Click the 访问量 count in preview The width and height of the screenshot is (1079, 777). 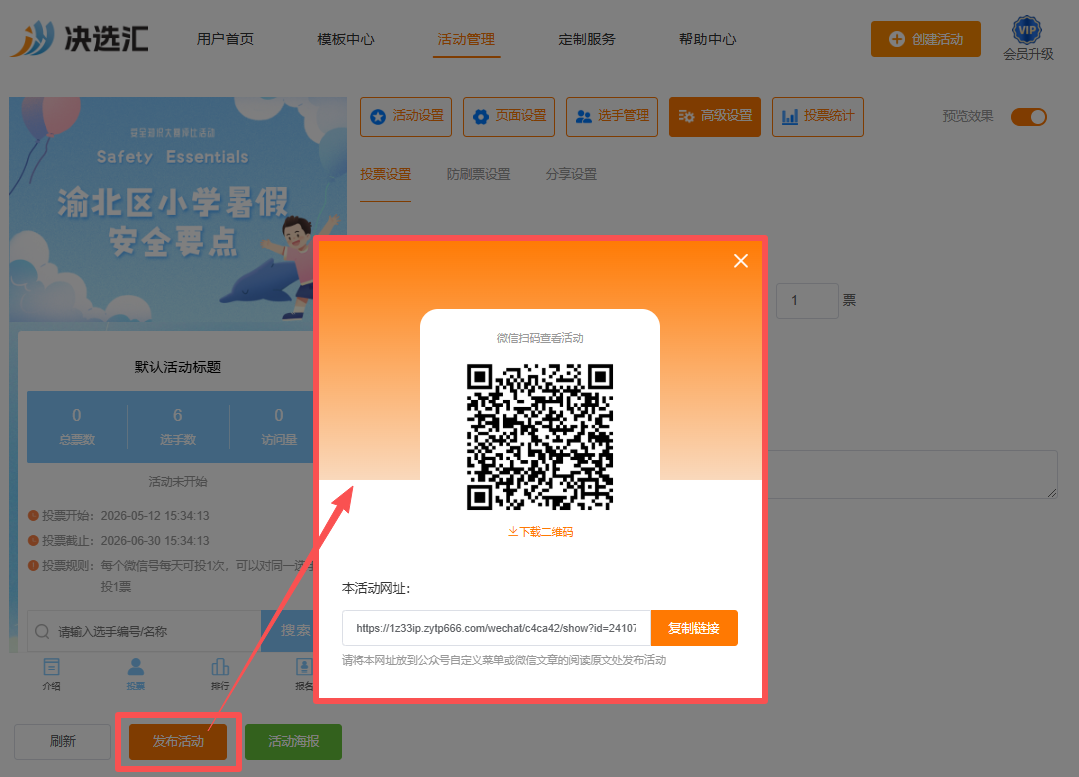(279, 427)
